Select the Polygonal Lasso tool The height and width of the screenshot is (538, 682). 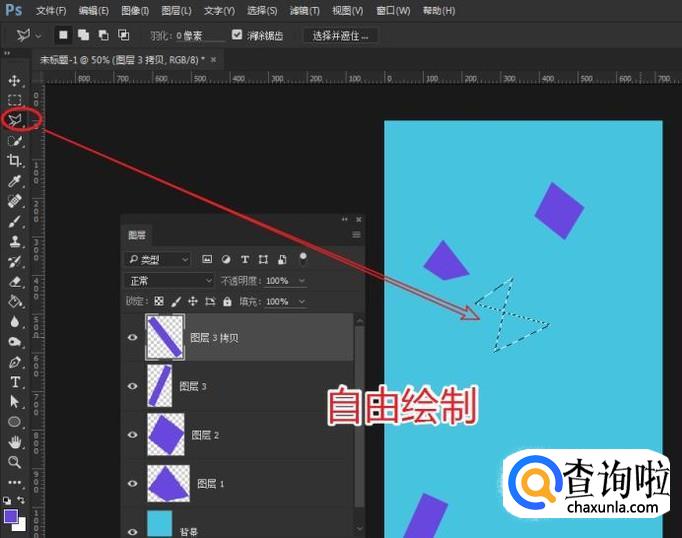[15, 120]
